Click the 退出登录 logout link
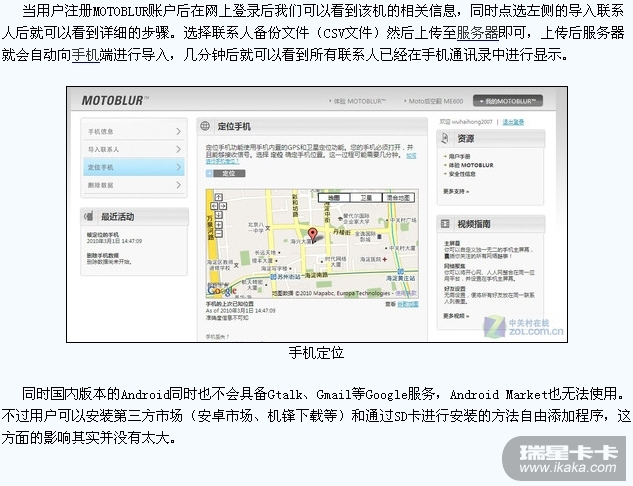633x486 pixels. (513, 122)
